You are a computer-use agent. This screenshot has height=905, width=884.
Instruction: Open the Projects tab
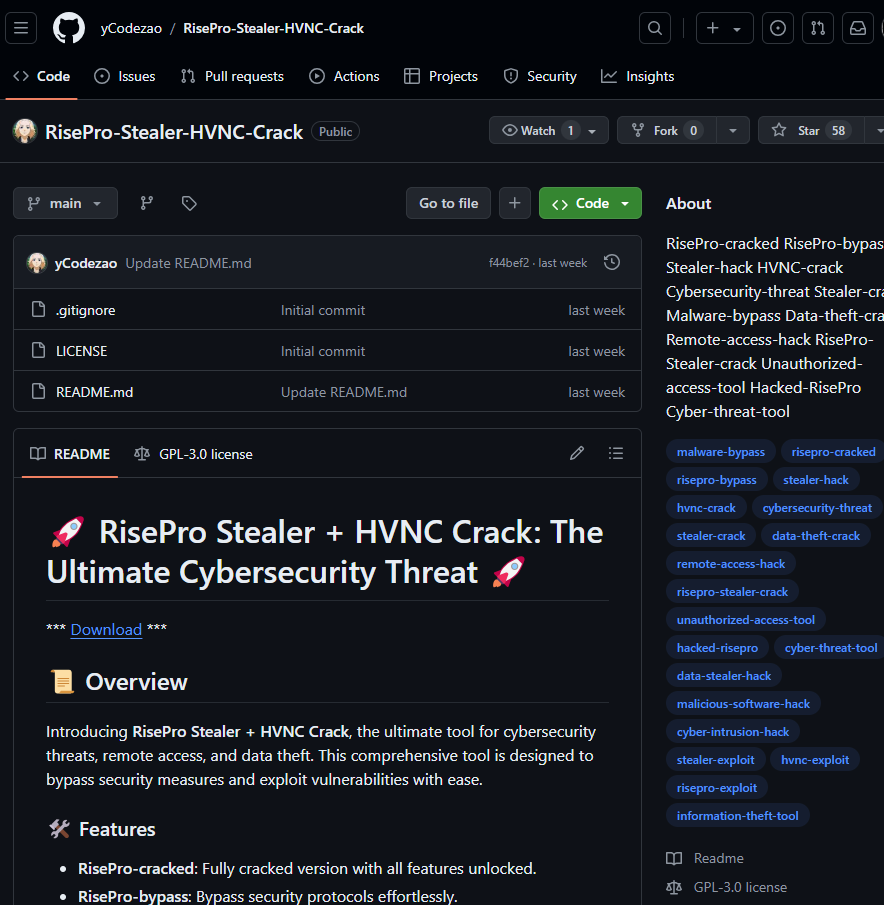click(441, 76)
